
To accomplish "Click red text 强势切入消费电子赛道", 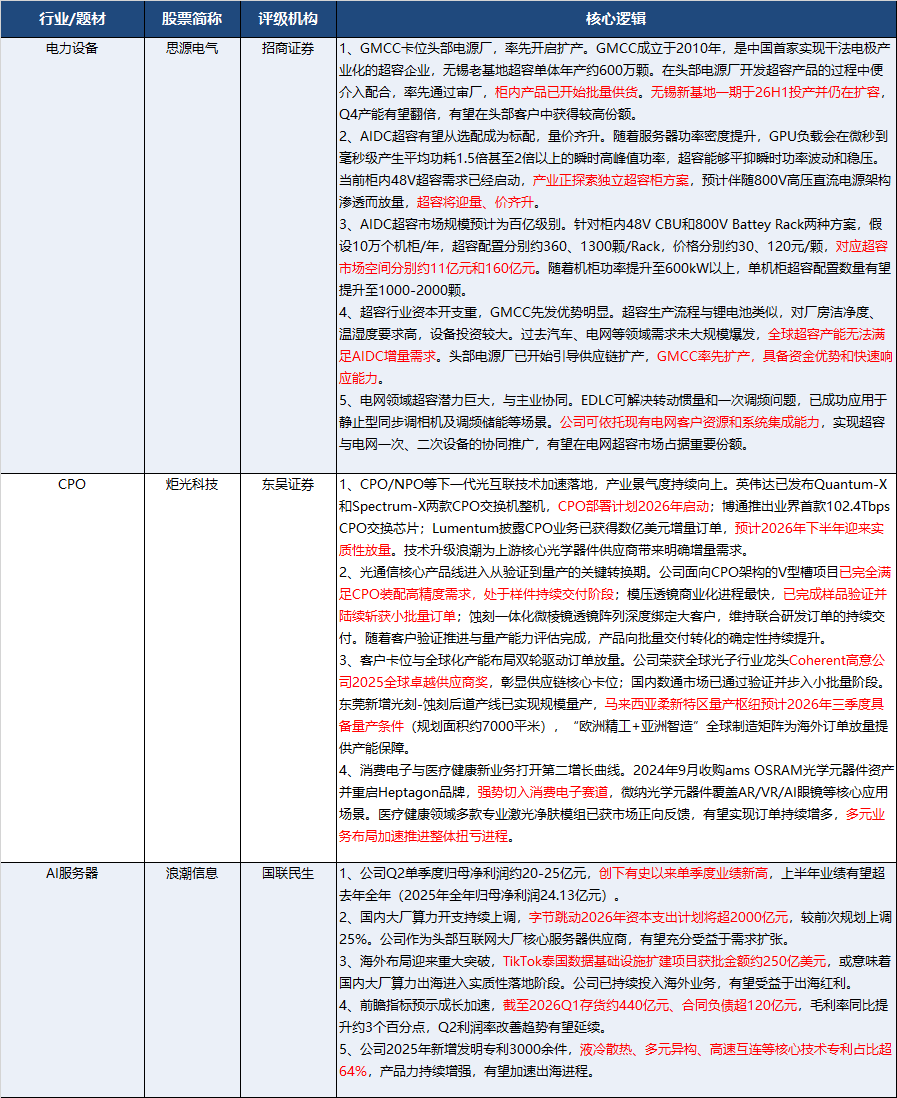I will click(x=543, y=792).
